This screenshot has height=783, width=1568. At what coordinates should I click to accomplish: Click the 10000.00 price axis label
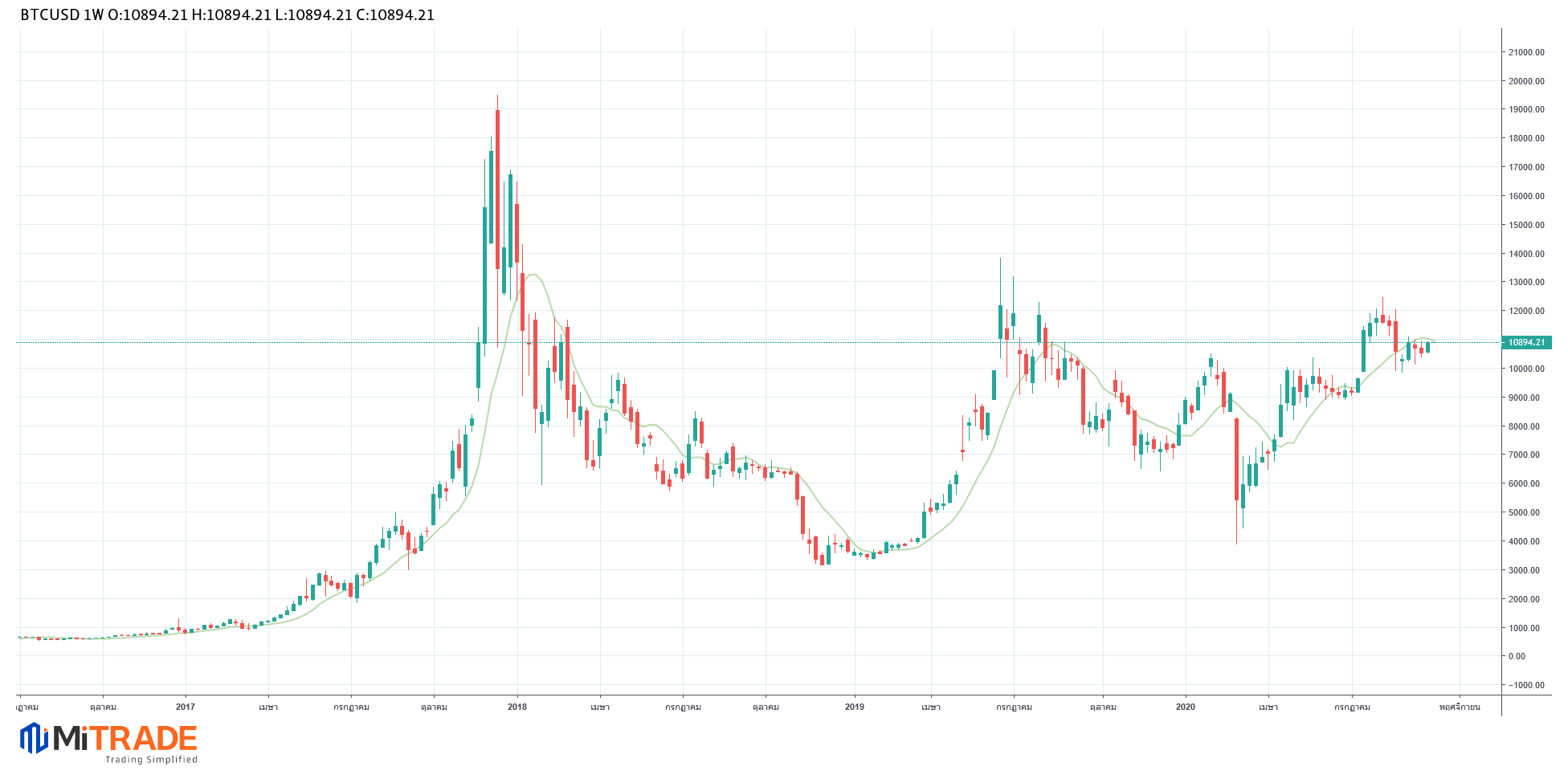tap(1526, 369)
